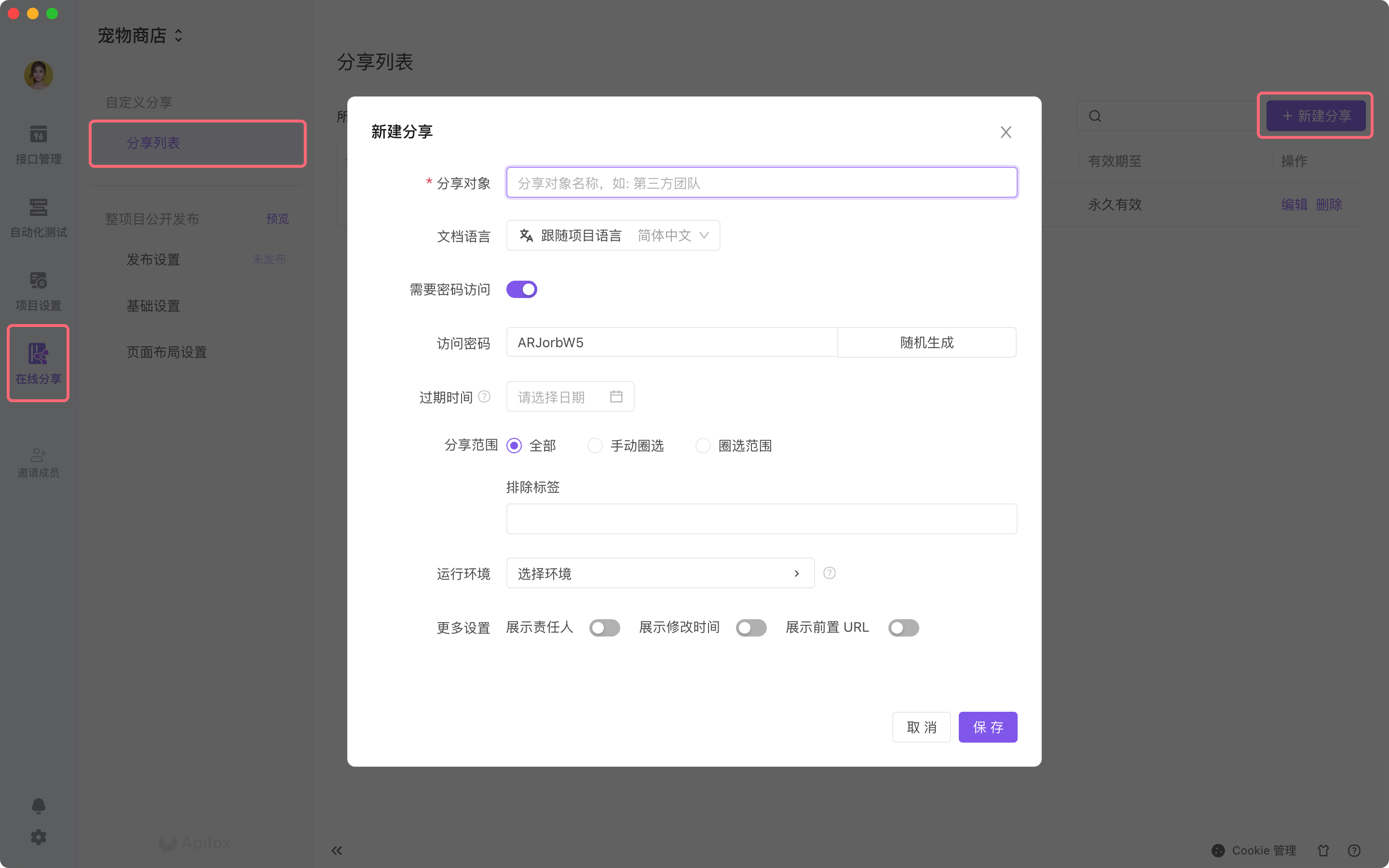Click help icon beside 过期时间

point(484,397)
